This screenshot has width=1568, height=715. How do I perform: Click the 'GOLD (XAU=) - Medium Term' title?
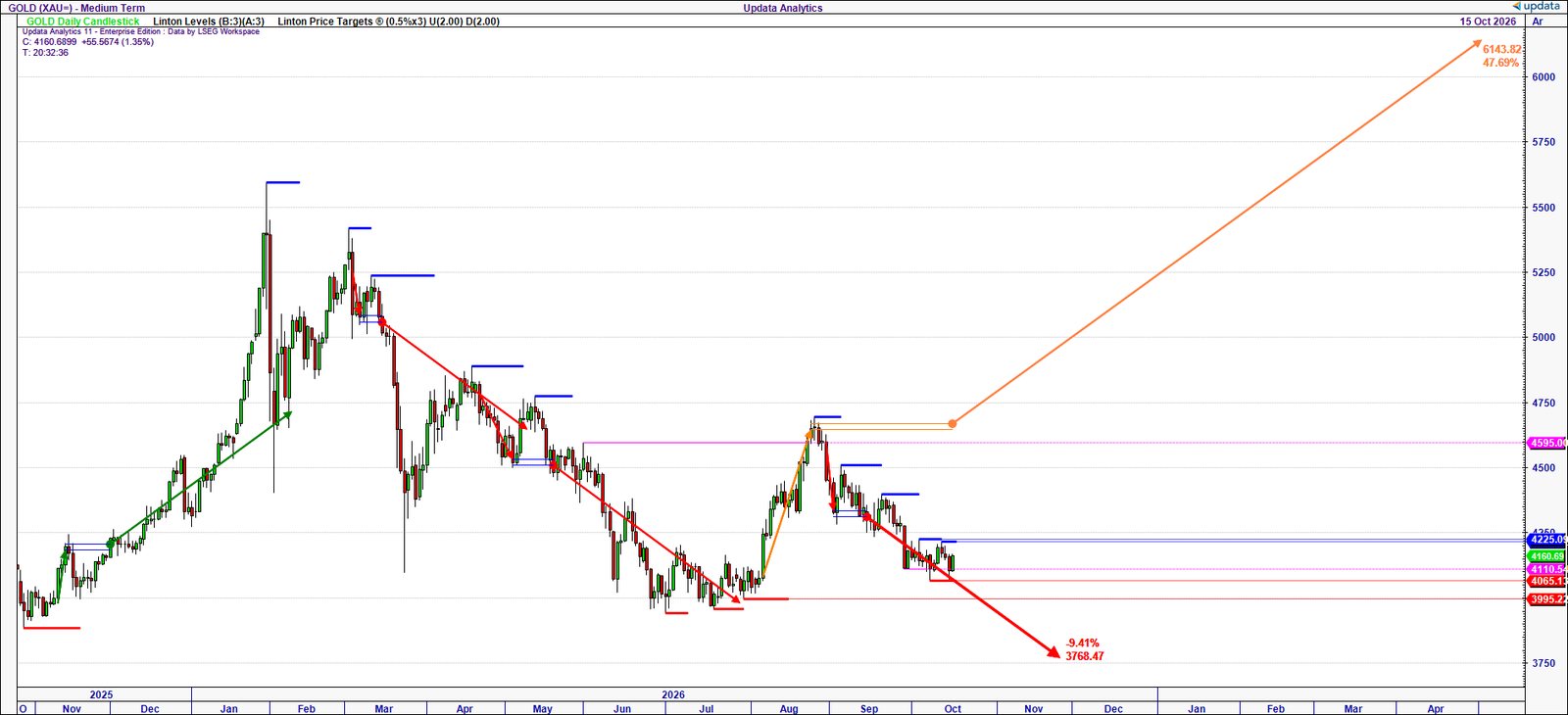[76, 8]
